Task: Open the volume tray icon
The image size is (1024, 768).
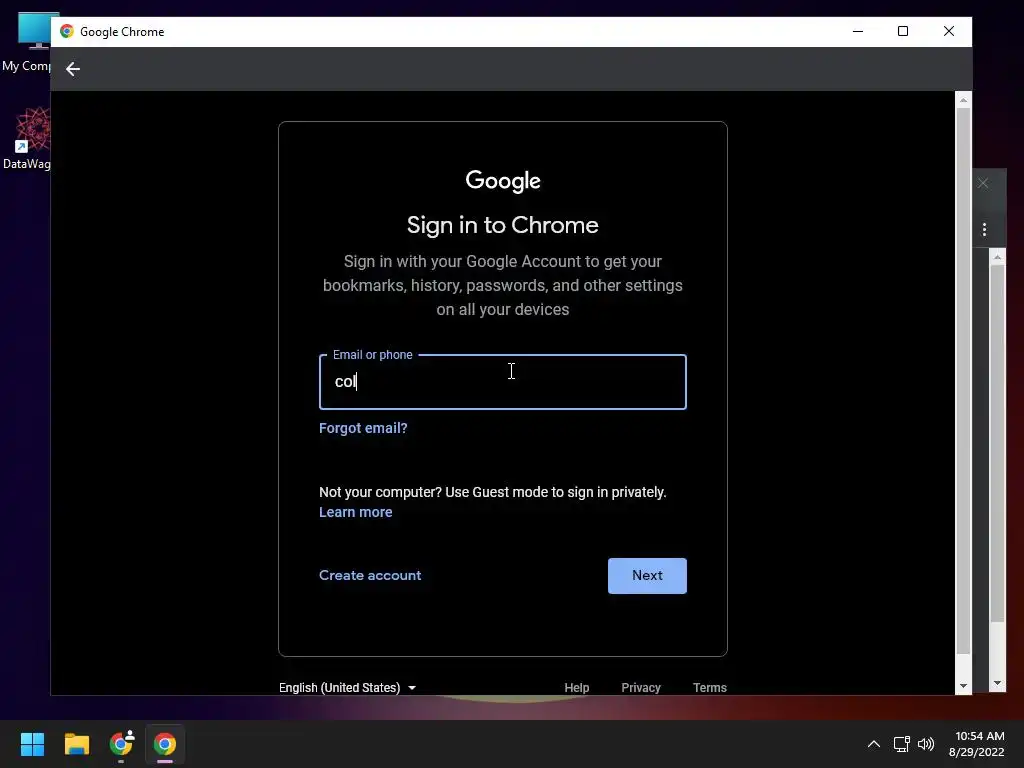Action: pos(925,744)
